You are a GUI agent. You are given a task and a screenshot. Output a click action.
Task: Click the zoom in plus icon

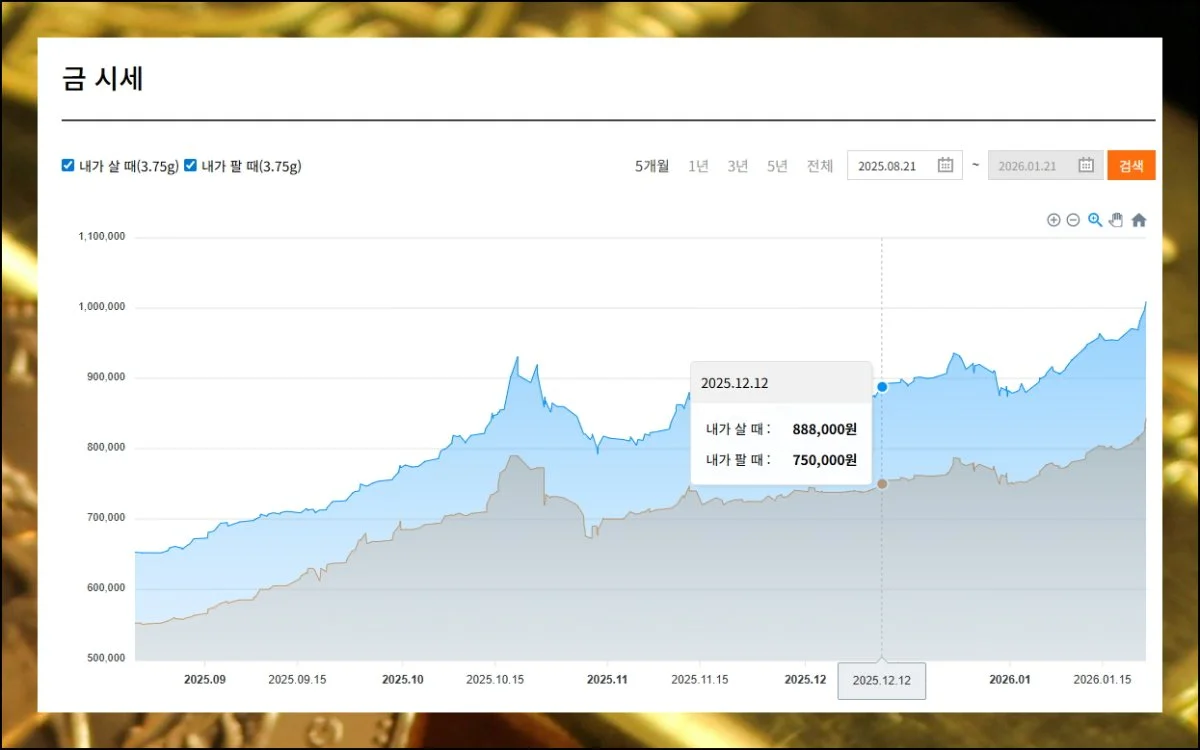1053,220
